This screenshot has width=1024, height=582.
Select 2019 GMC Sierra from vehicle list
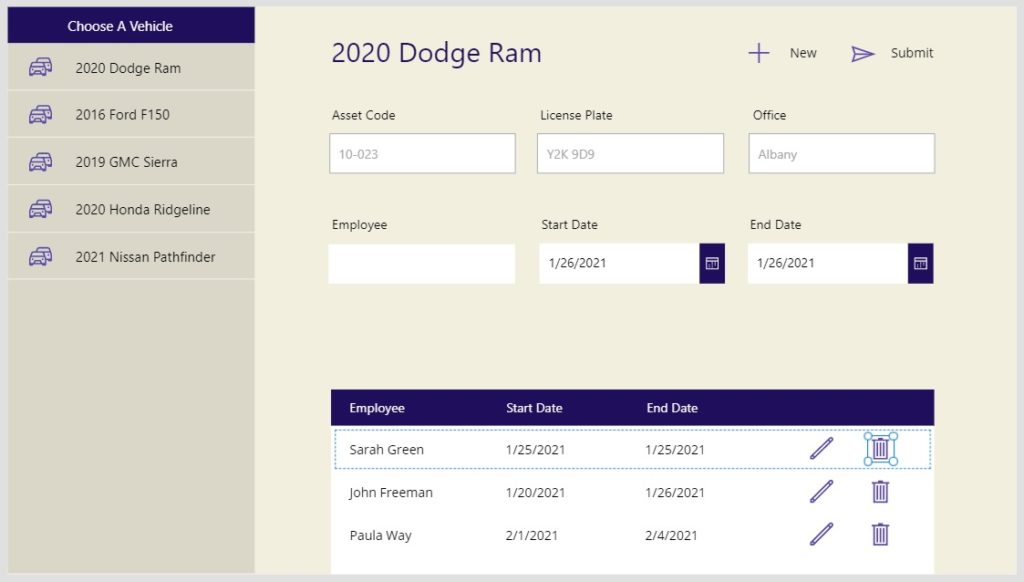(131, 162)
